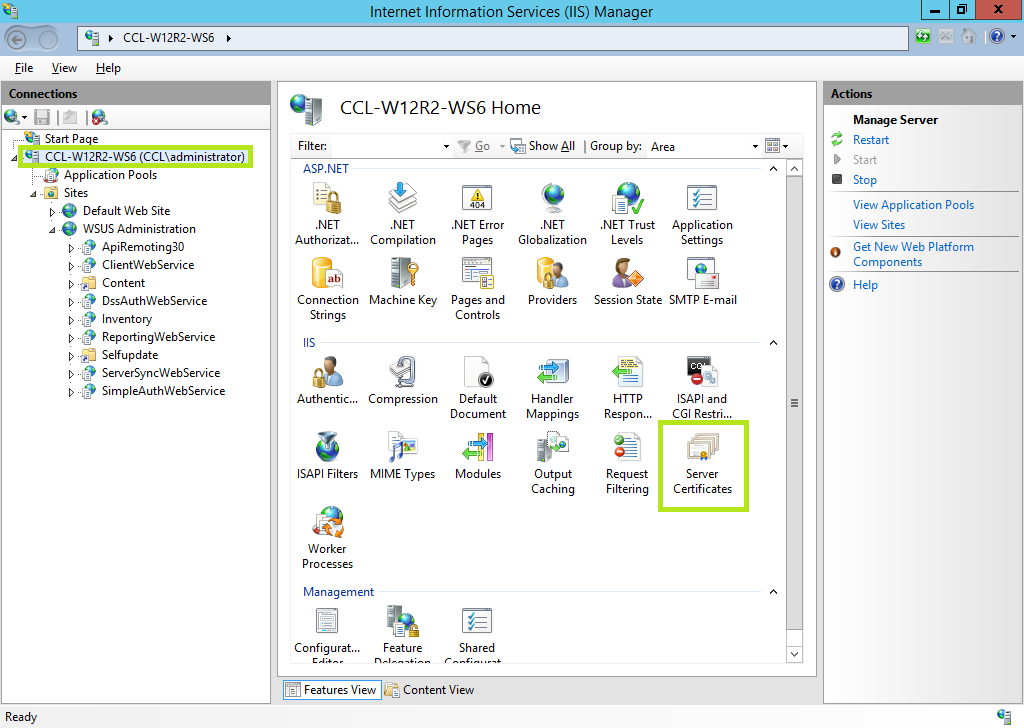Open ISAPI Filters feature
The image size is (1024, 728).
tap(327, 456)
